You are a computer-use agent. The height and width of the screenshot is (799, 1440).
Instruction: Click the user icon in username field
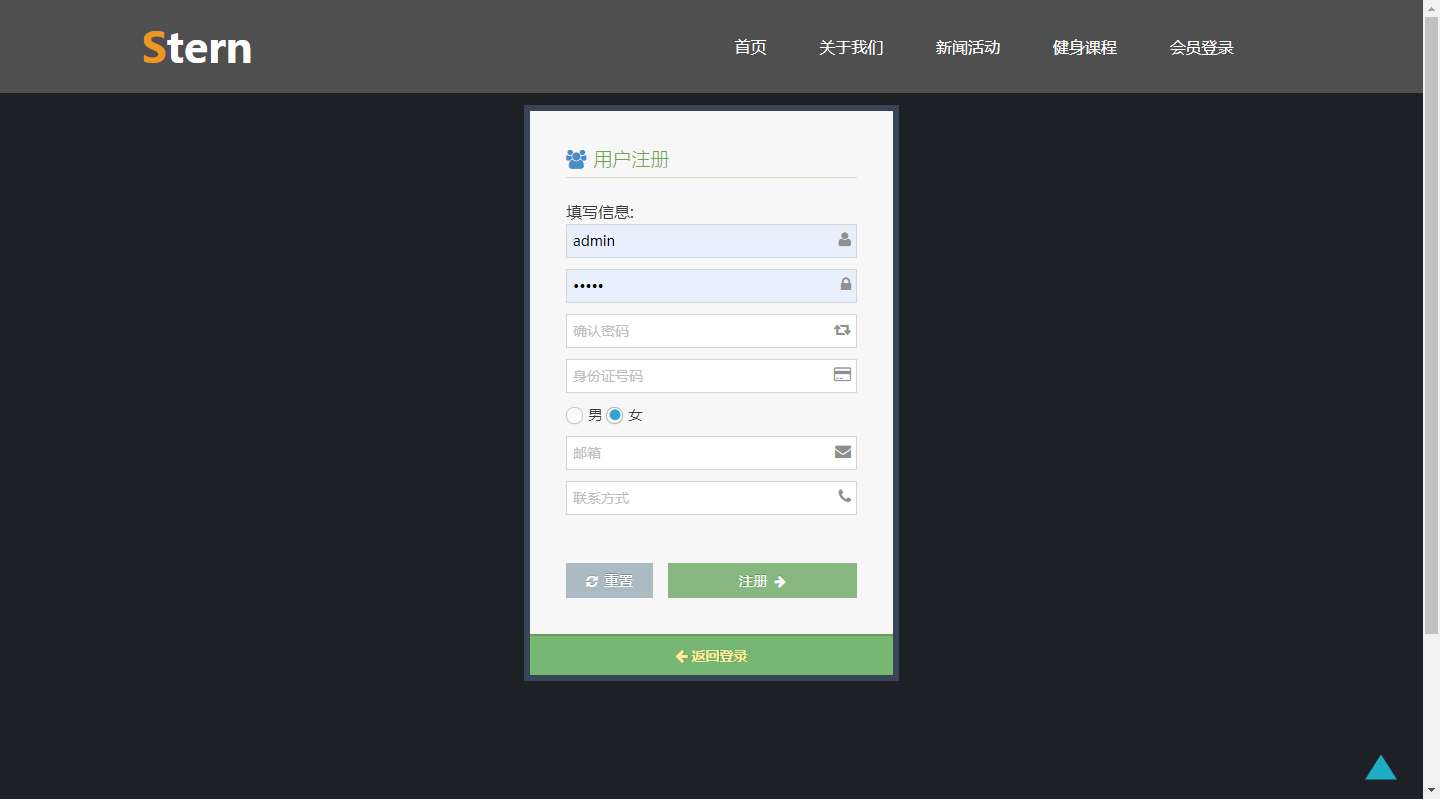pyautogui.click(x=845, y=240)
